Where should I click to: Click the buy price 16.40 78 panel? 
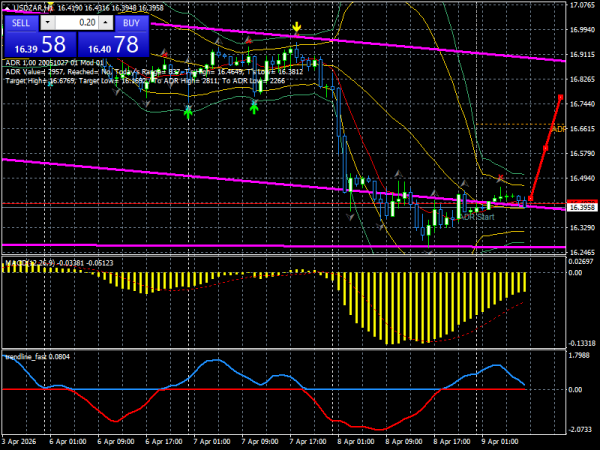click(113, 45)
